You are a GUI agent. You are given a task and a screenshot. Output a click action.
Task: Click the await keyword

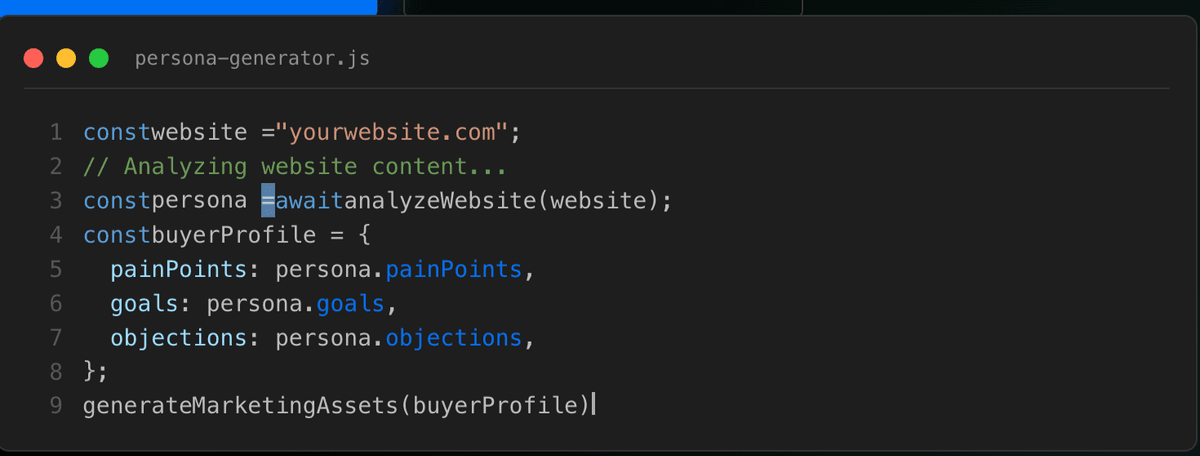coord(309,201)
